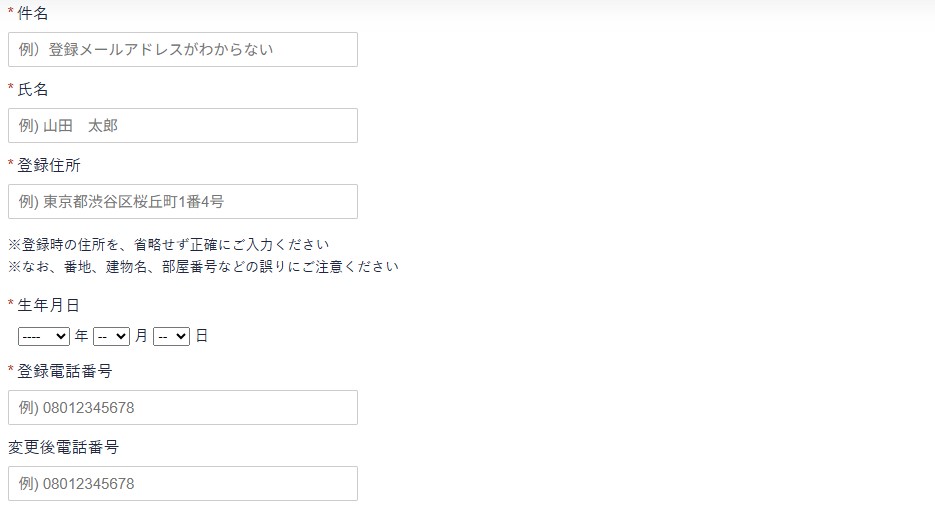Click the 年 text after the year selector
The width and height of the screenshot is (935, 510).
coord(81,336)
